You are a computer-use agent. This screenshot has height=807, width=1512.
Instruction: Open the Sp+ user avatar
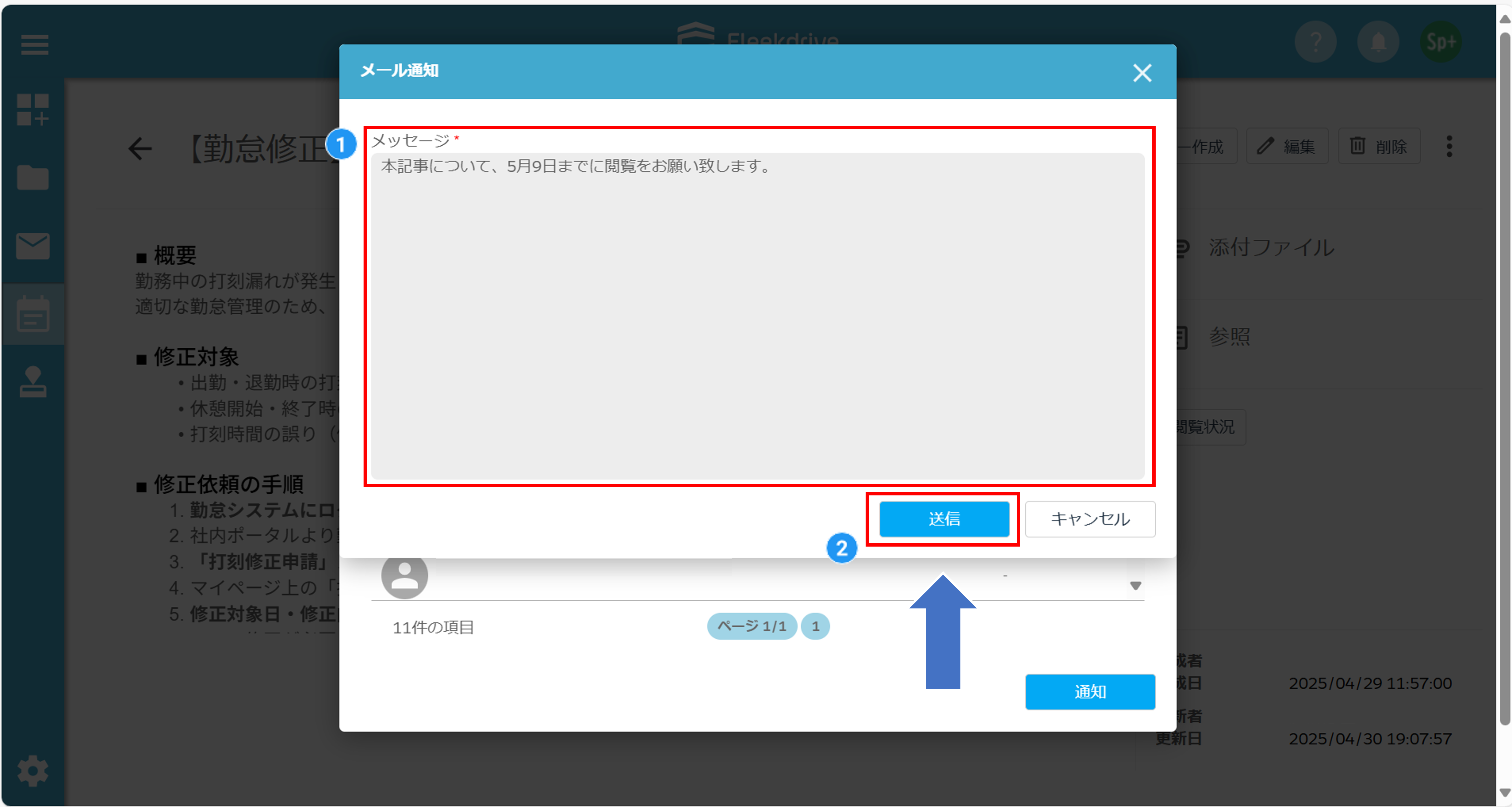pos(1441,42)
